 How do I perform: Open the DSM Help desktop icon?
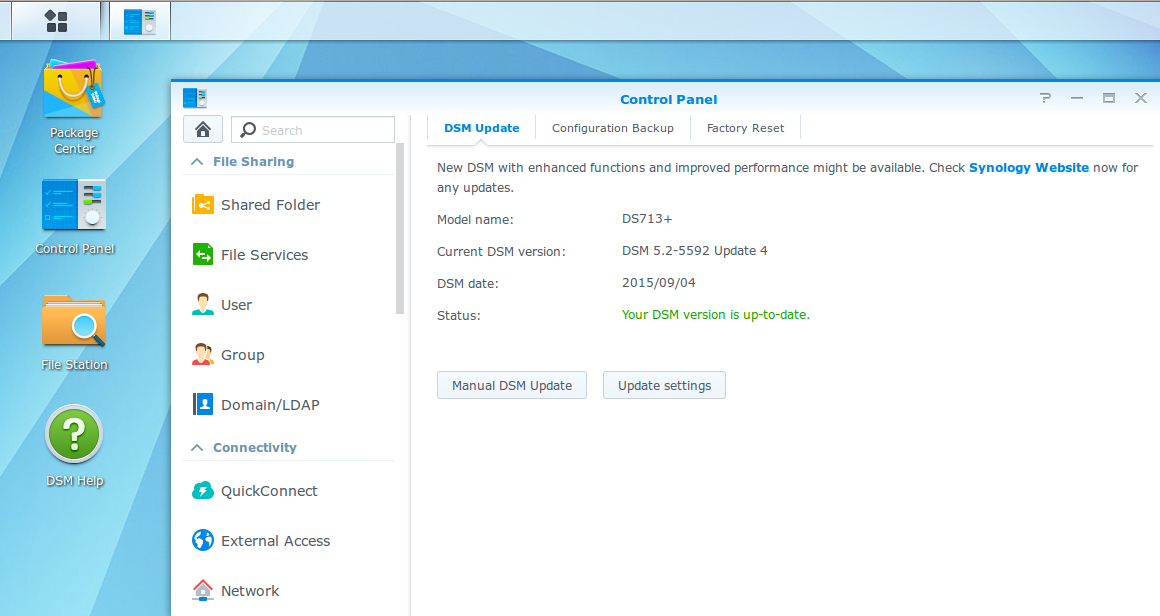click(x=74, y=446)
